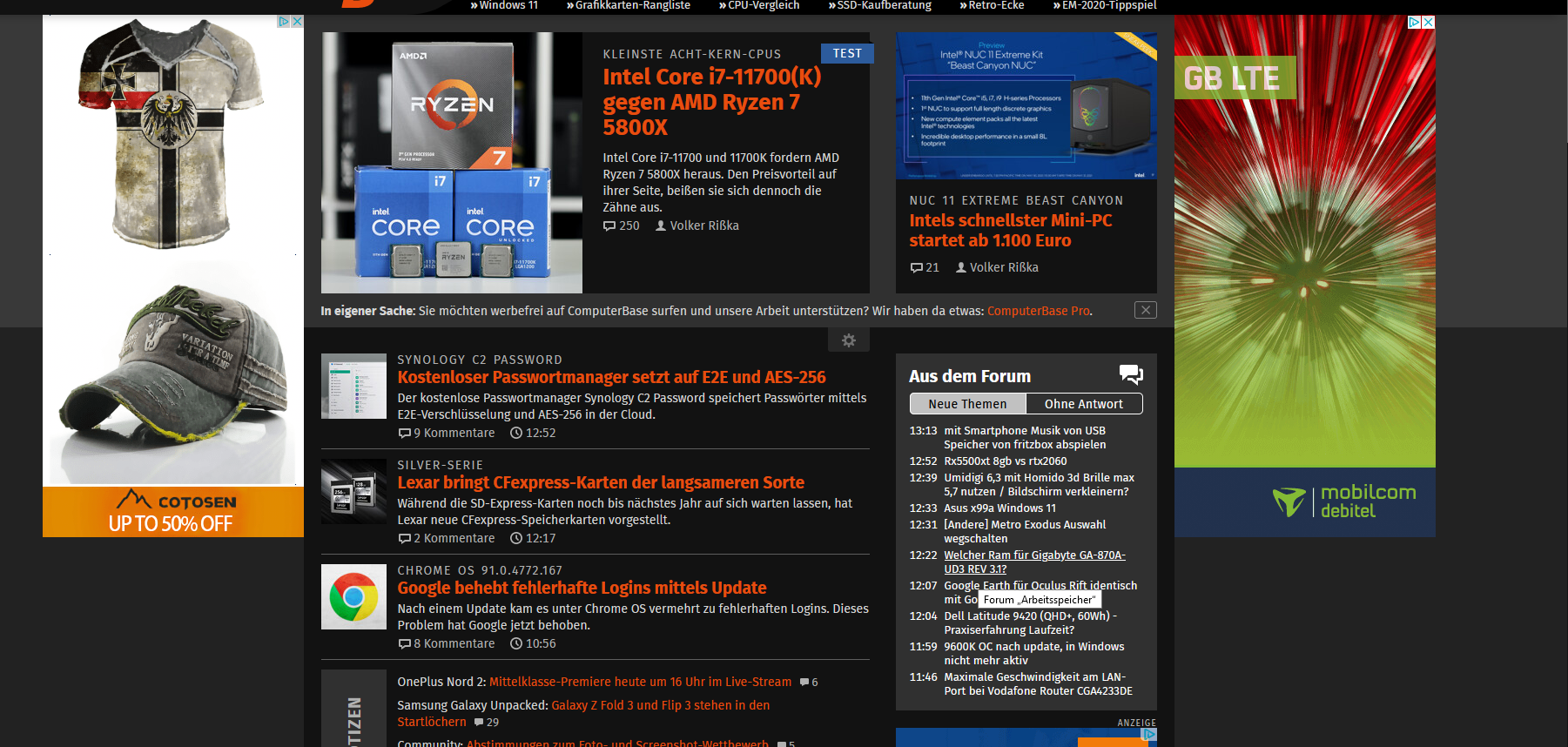1568x747 pixels.
Task: Click the mobilcom debitel logo in ad
Action: (1344, 501)
